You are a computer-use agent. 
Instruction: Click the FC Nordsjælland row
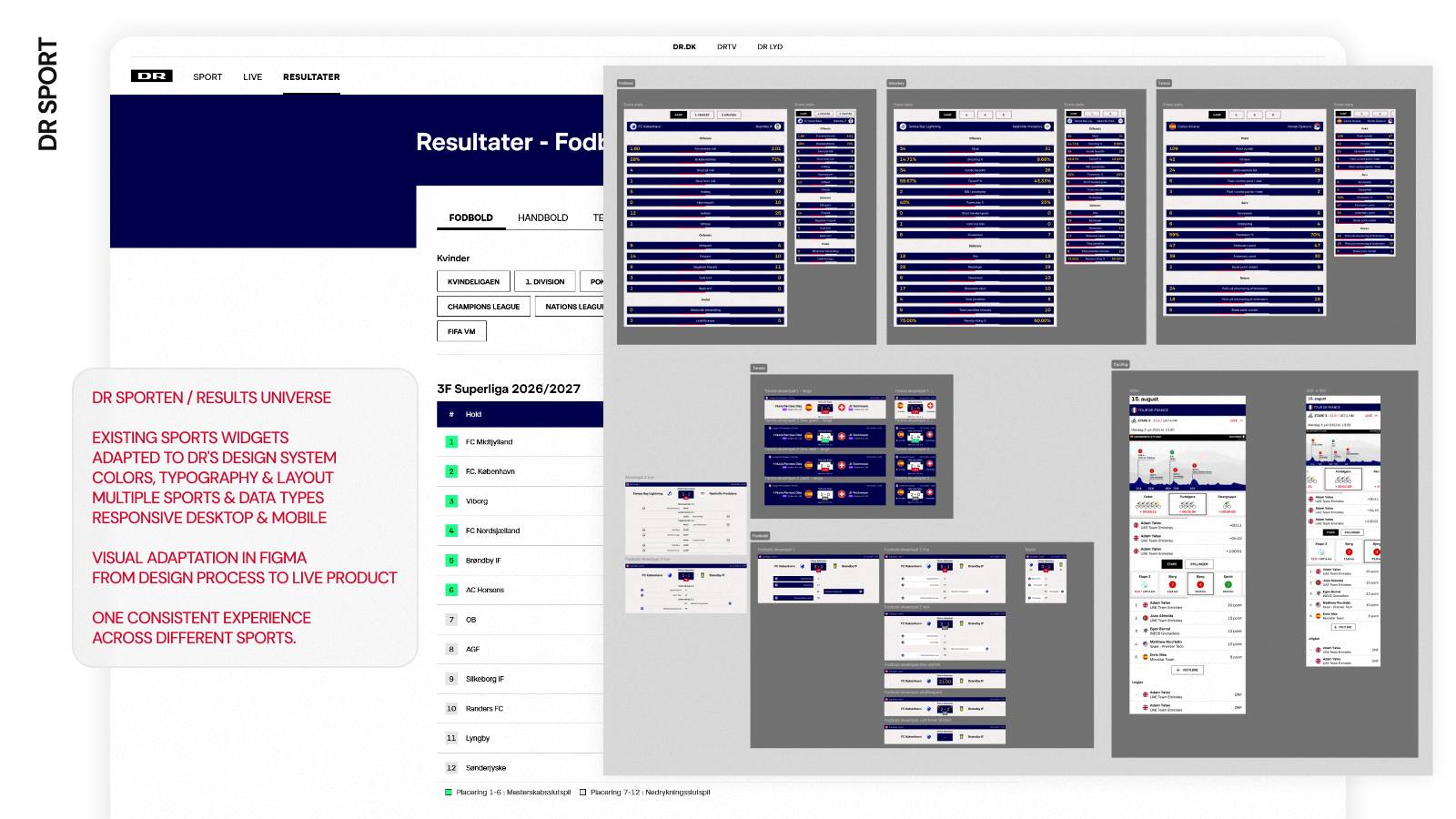point(521,531)
